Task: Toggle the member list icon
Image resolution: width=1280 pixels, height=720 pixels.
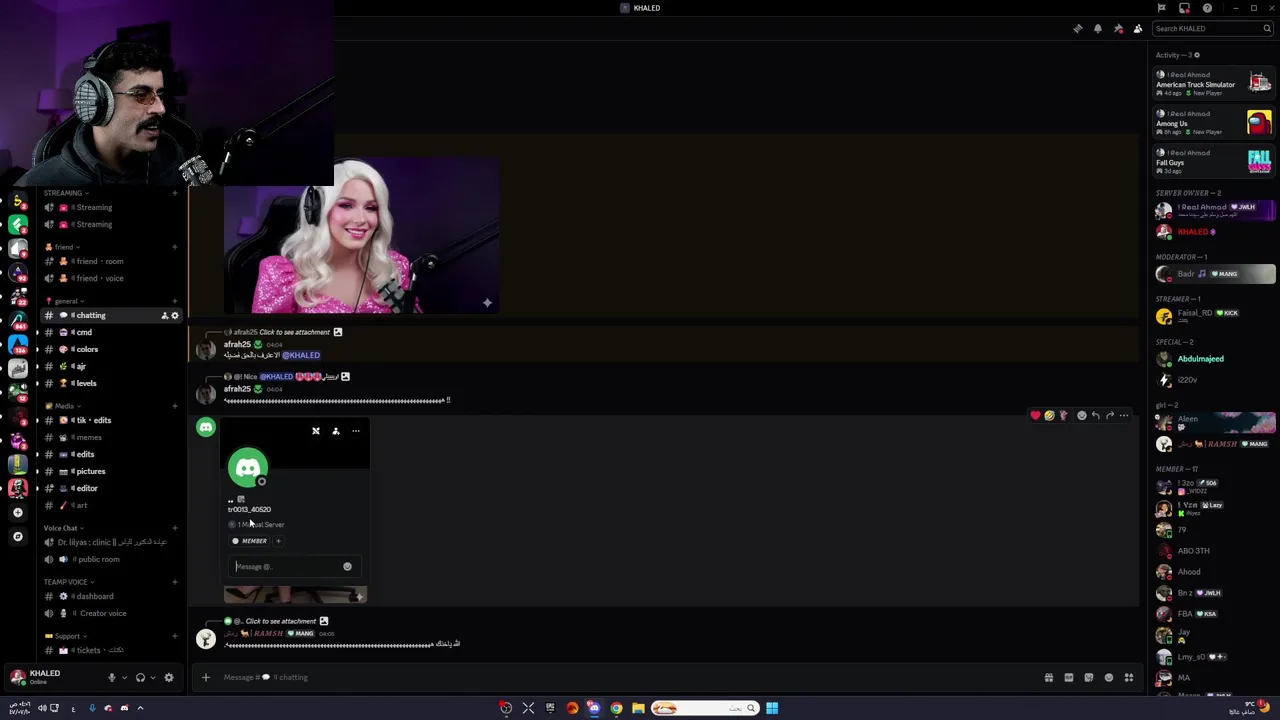Action: pyautogui.click(x=1138, y=28)
